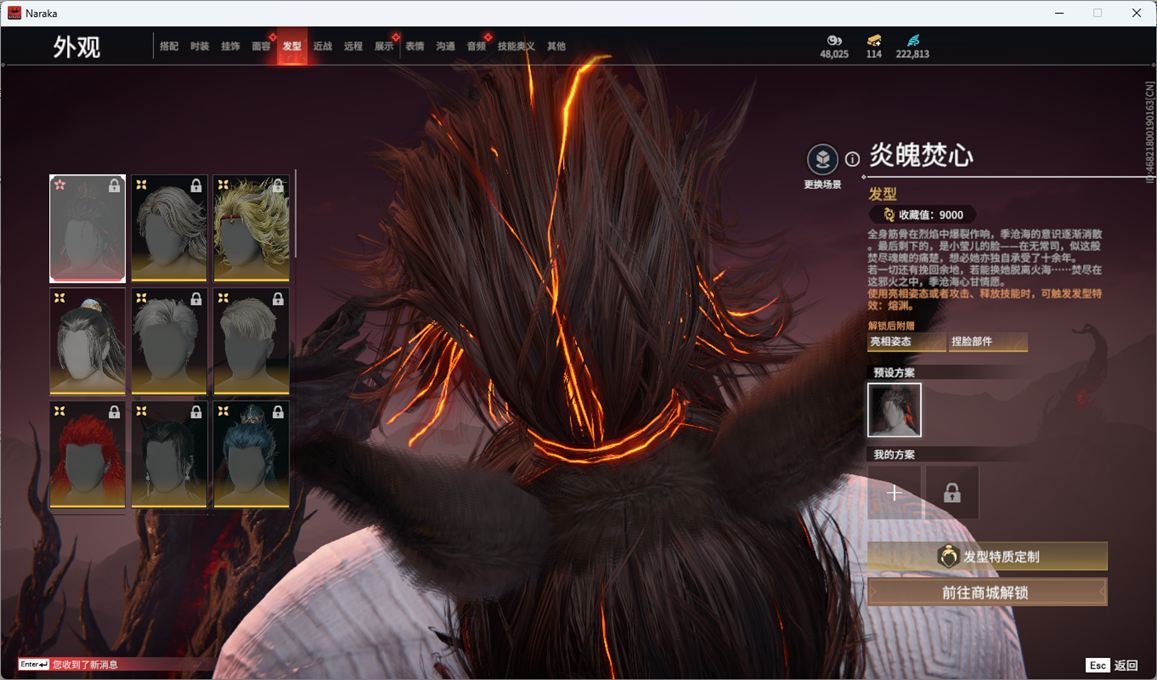
Task: Switch to the 面容 tab
Action: 261,46
